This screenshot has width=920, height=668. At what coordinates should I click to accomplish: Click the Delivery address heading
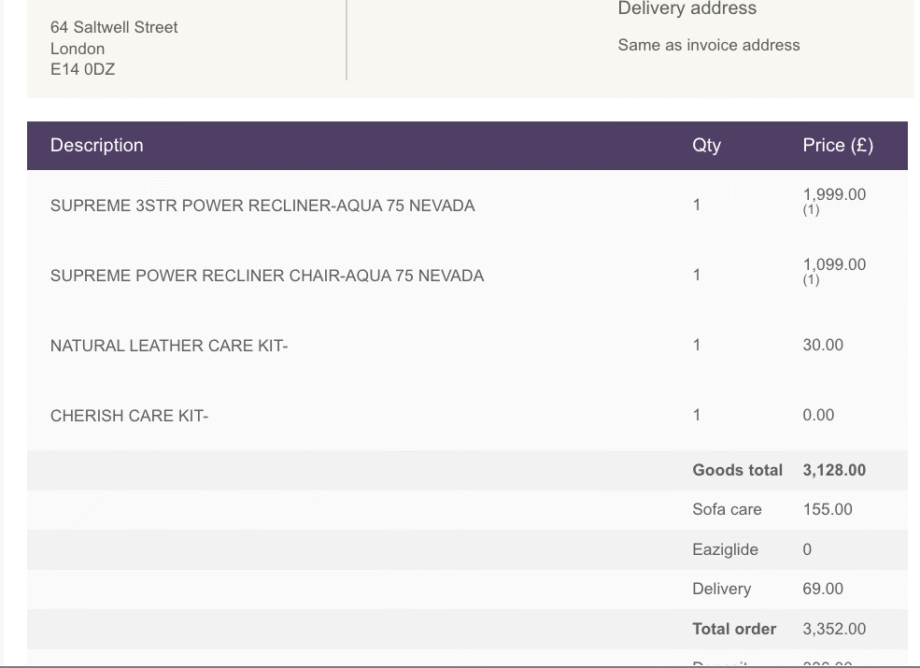687,9
